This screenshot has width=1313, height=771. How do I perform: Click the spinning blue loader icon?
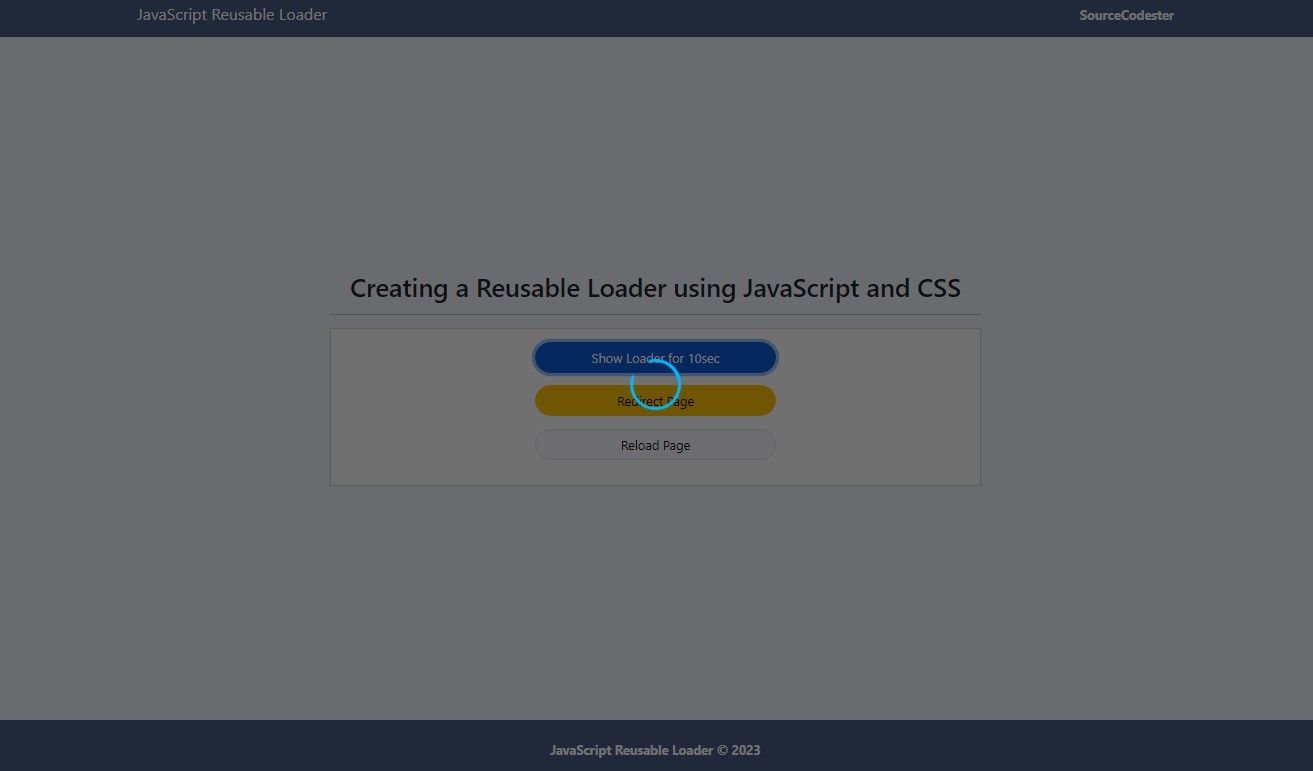[655, 385]
